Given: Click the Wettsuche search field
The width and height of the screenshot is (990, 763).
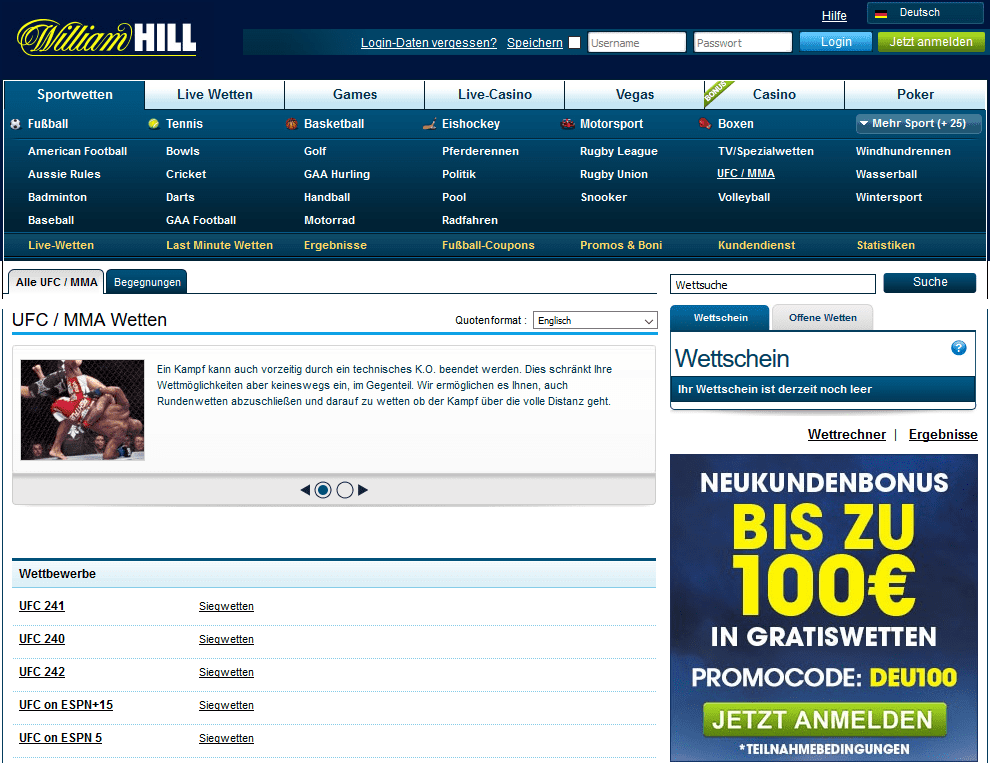Looking at the screenshot, I should (773, 284).
